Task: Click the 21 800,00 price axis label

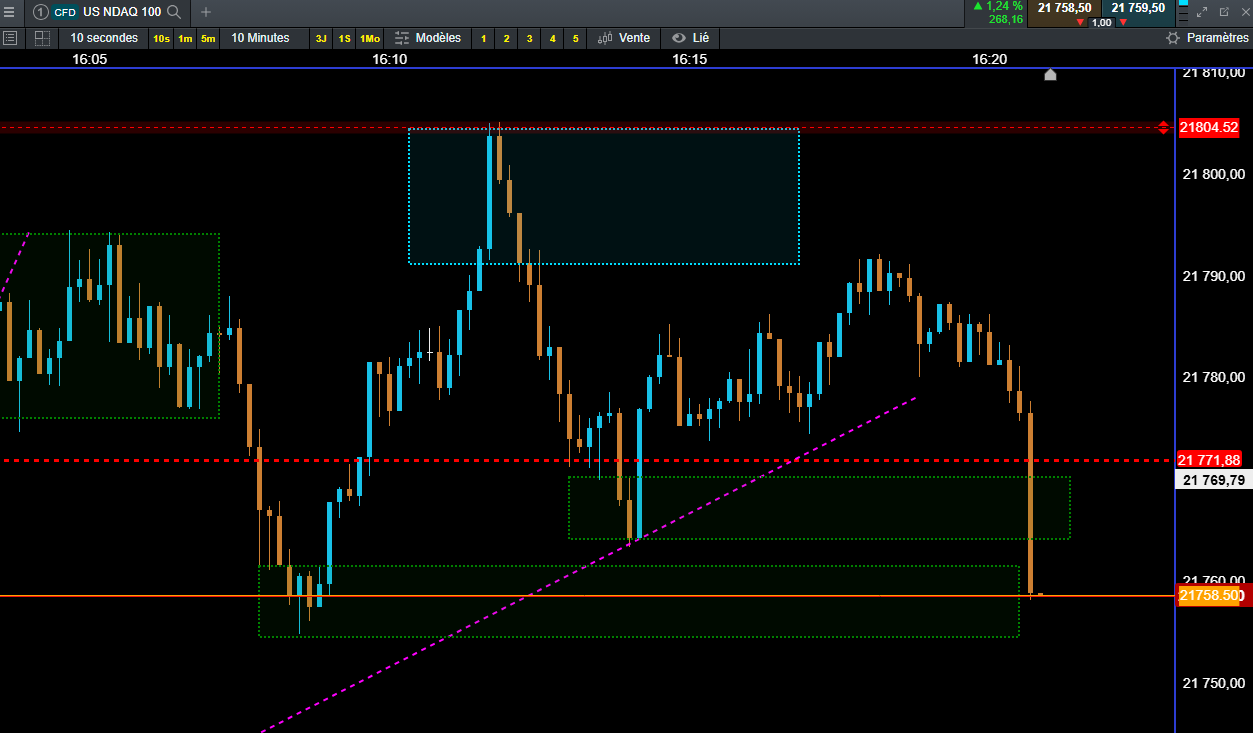Action: pos(1214,174)
